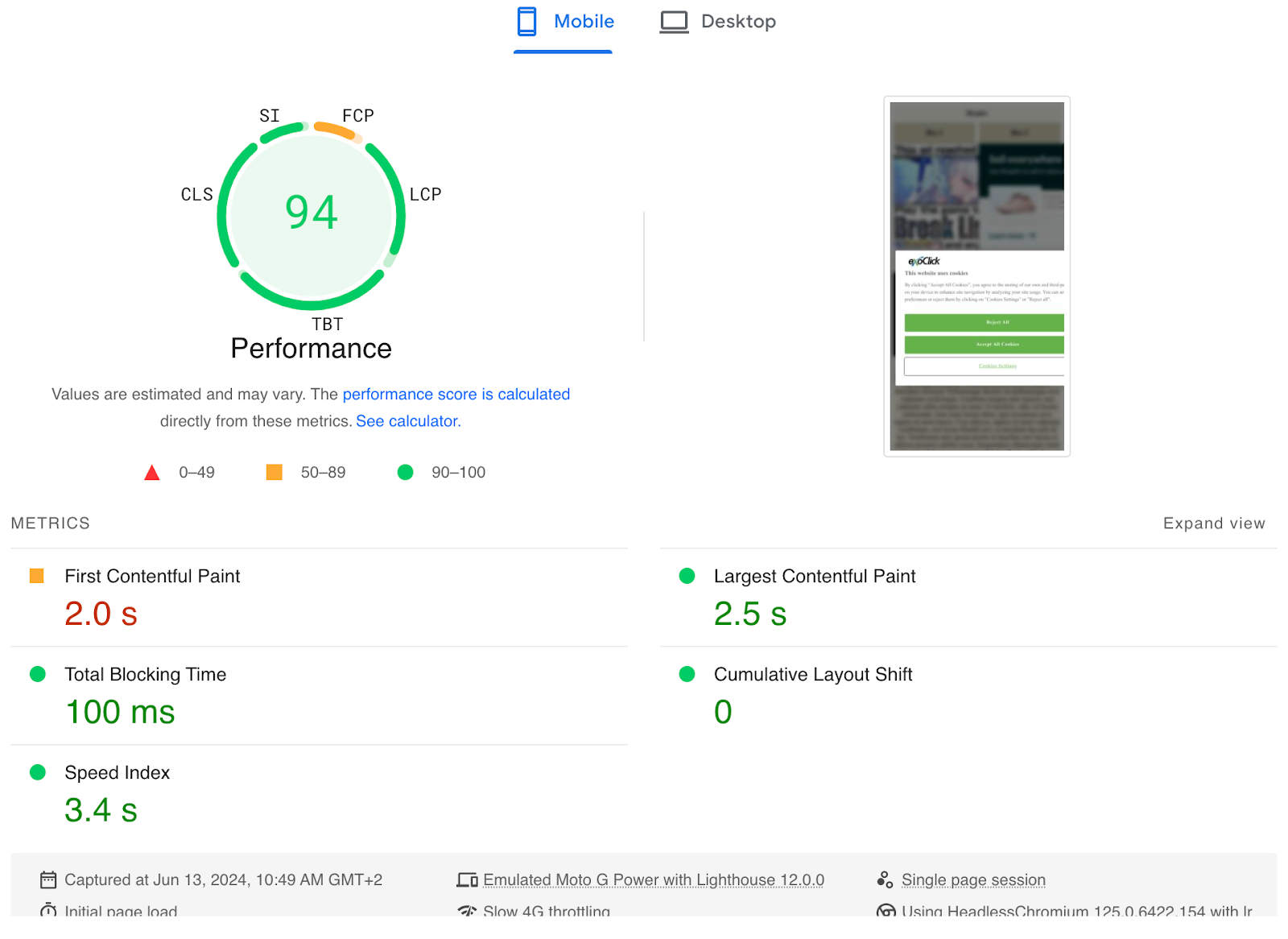Click the TBT gauge label

(x=328, y=325)
